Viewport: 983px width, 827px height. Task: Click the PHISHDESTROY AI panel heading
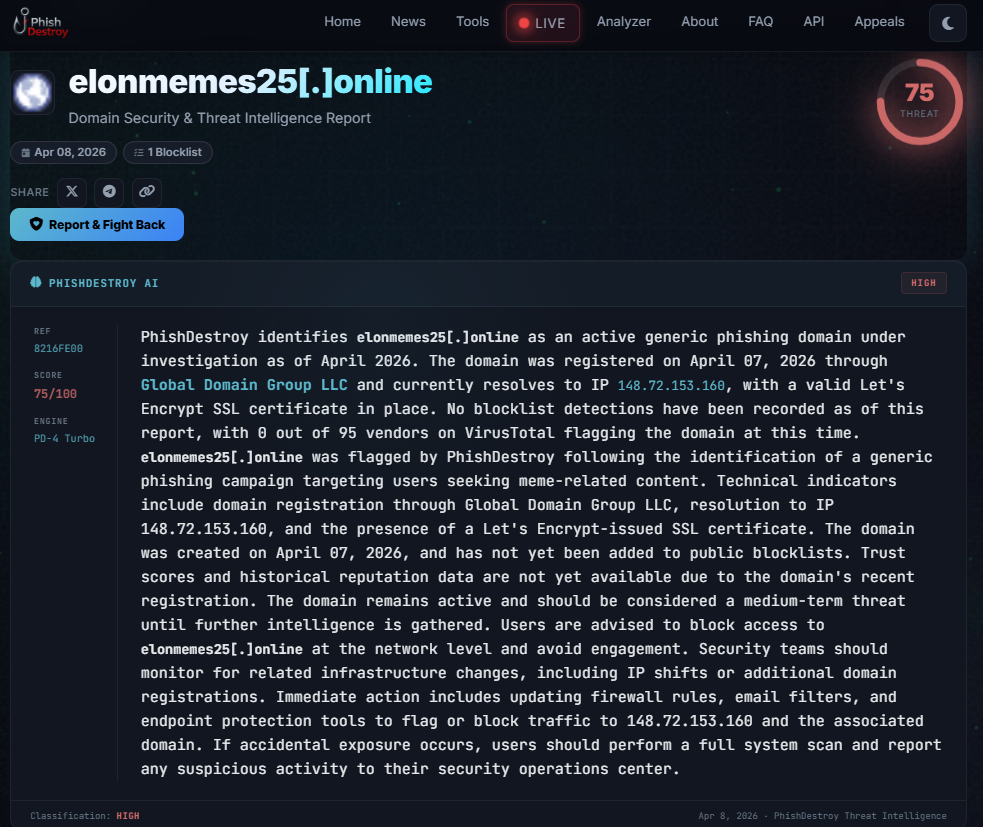(103, 283)
